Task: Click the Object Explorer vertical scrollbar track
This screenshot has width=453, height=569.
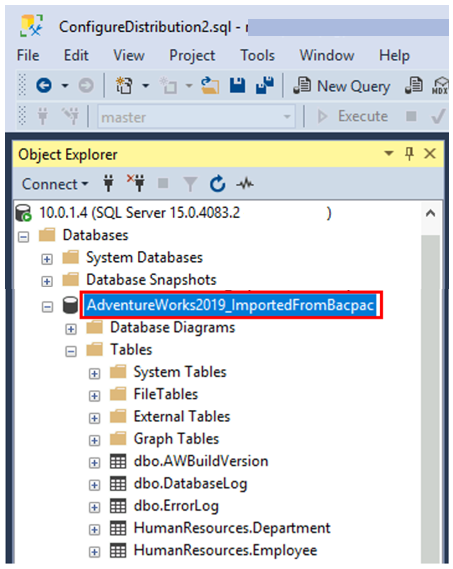Action: 430,399
